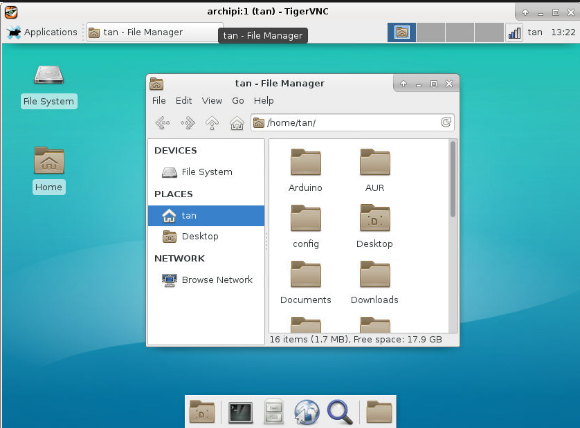Open the File menu
The width and height of the screenshot is (580, 428).
[159, 101]
